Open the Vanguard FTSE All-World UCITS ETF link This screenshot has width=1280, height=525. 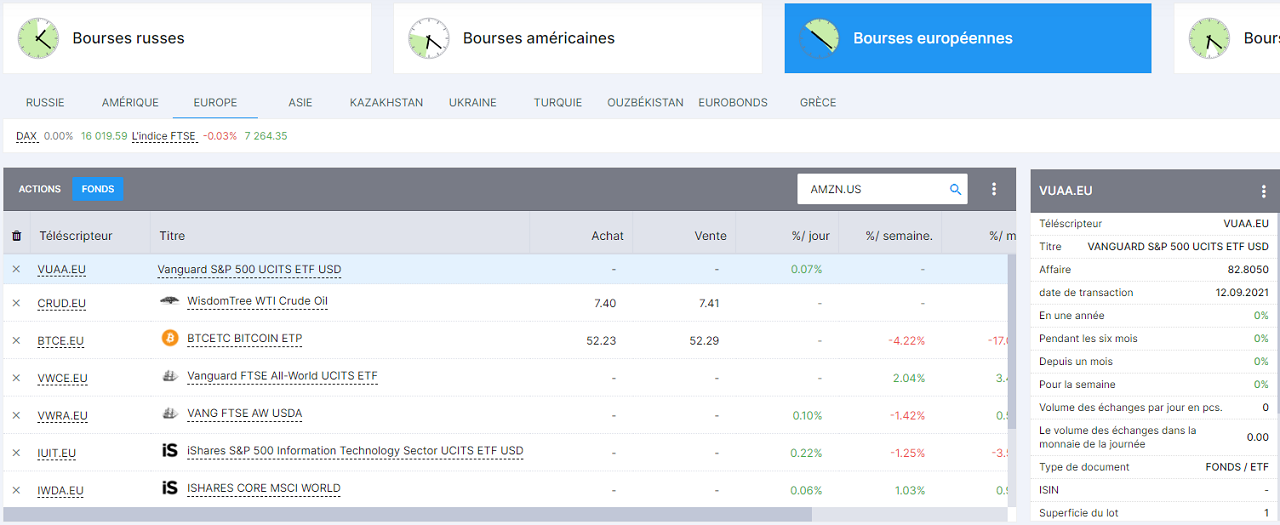tap(282, 376)
